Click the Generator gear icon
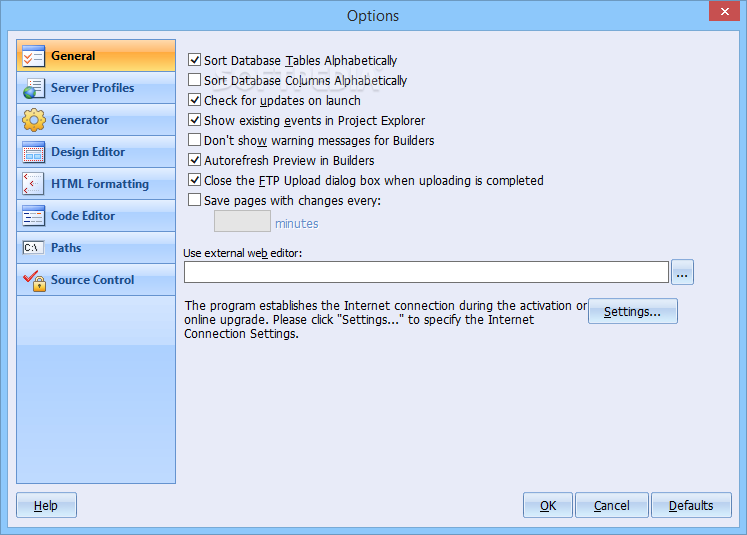747x535 pixels. click(x=34, y=120)
